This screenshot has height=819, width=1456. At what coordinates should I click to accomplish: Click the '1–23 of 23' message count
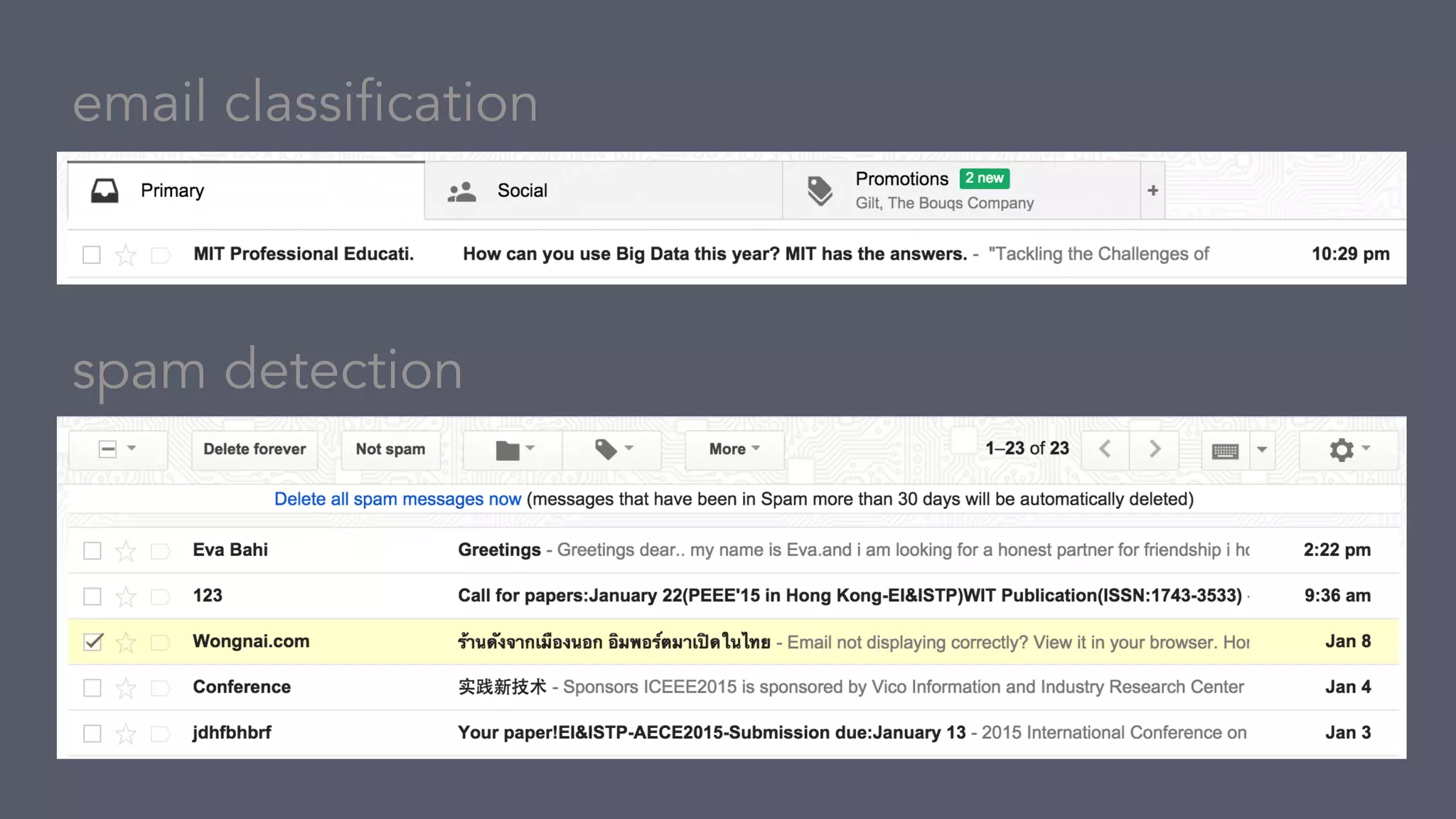(1027, 449)
